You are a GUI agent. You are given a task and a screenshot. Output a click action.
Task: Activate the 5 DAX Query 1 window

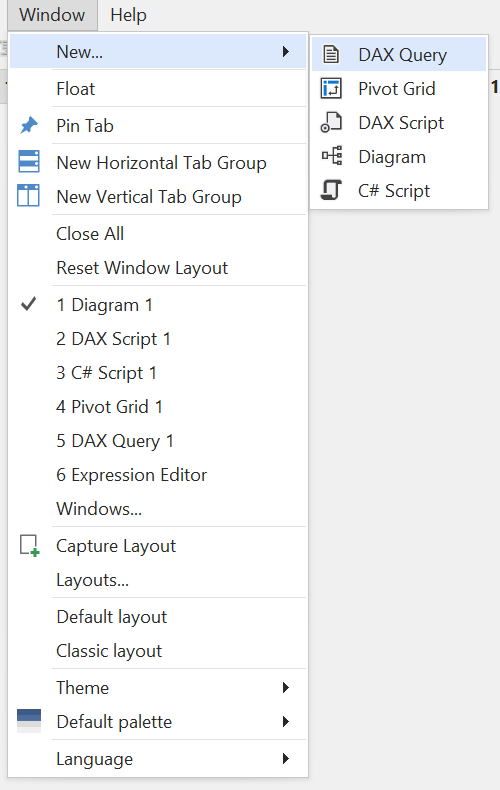click(x=158, y=441)
